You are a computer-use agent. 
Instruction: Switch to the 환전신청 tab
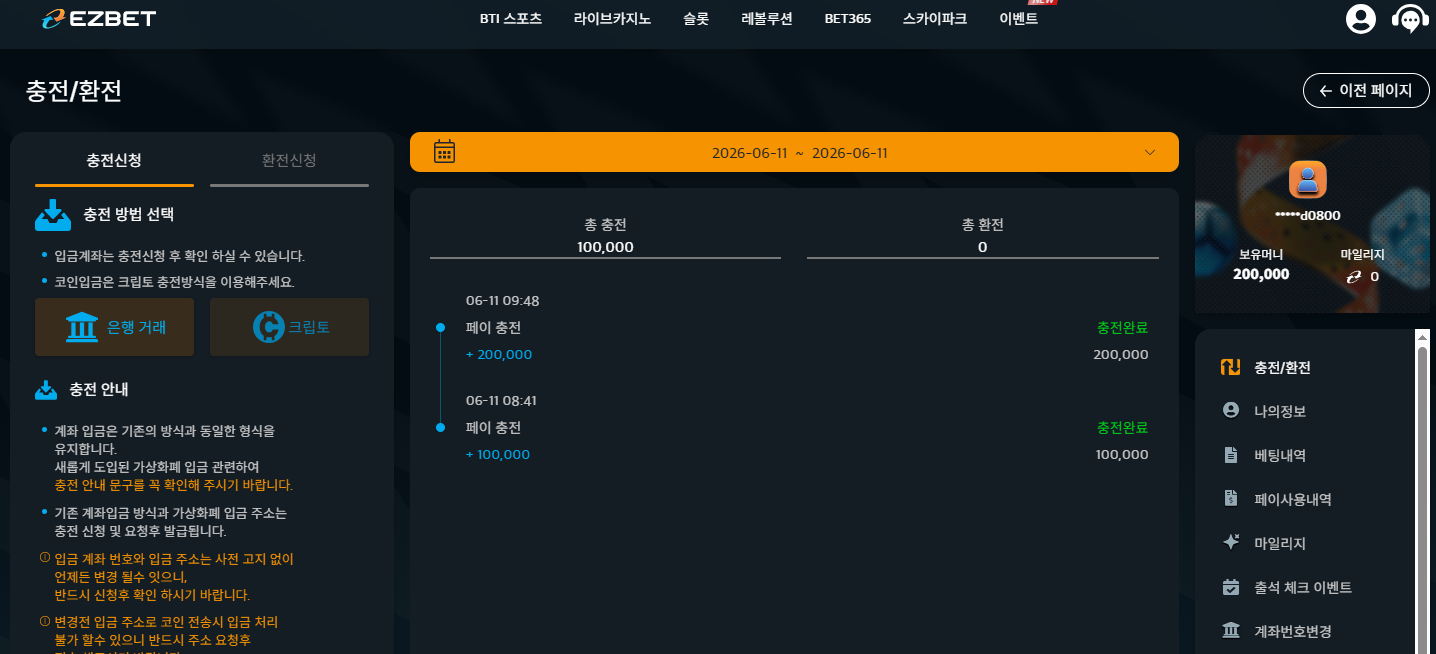[289, 160]
